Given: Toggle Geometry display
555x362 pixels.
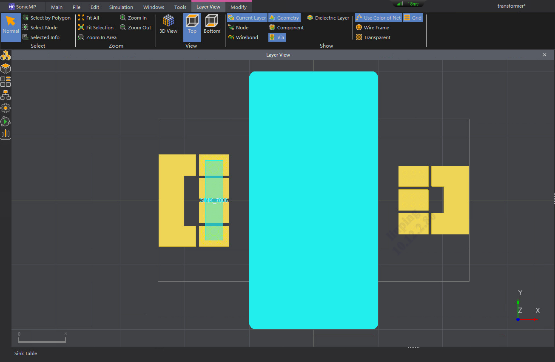Looking at the screenshot, I should tap(285, 18).
